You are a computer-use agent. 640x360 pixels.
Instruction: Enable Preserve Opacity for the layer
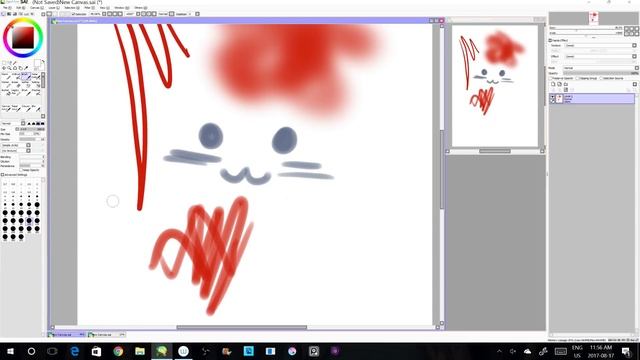tap(550, 78)
